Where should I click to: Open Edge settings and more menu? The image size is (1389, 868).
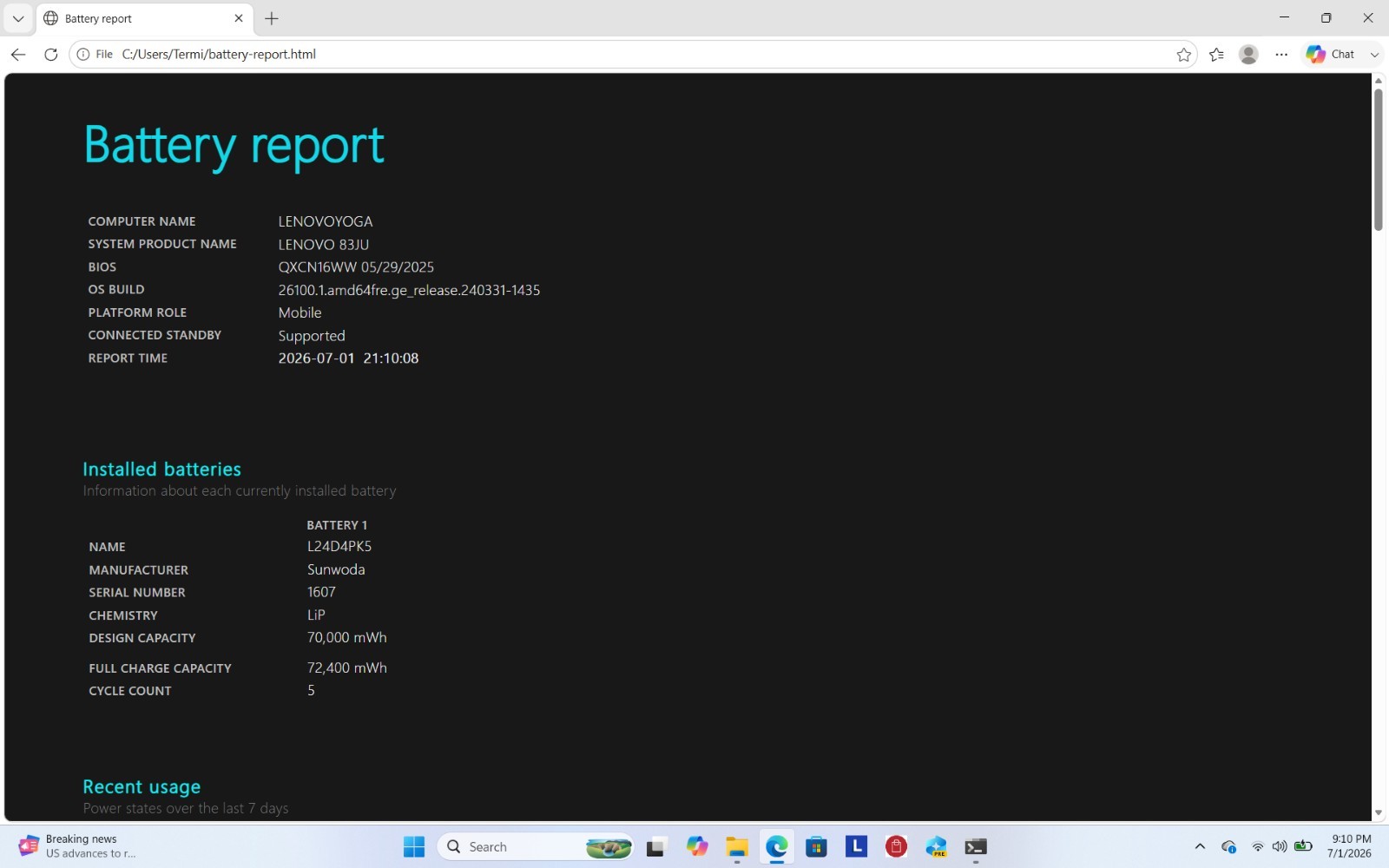1281,55
